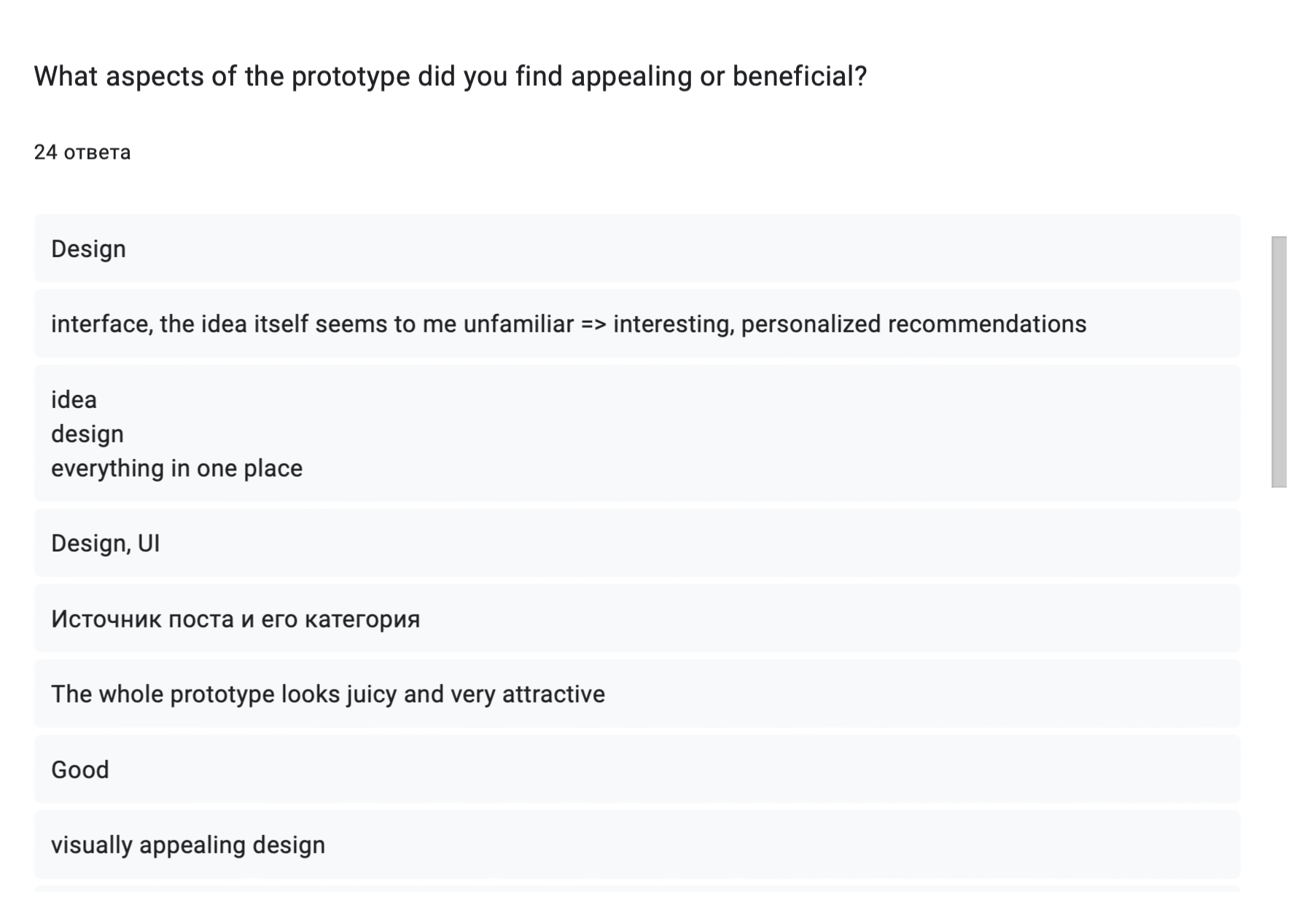
Task: Select the "Good" response row
Action: pyautogui.click(x=80, y=770)
